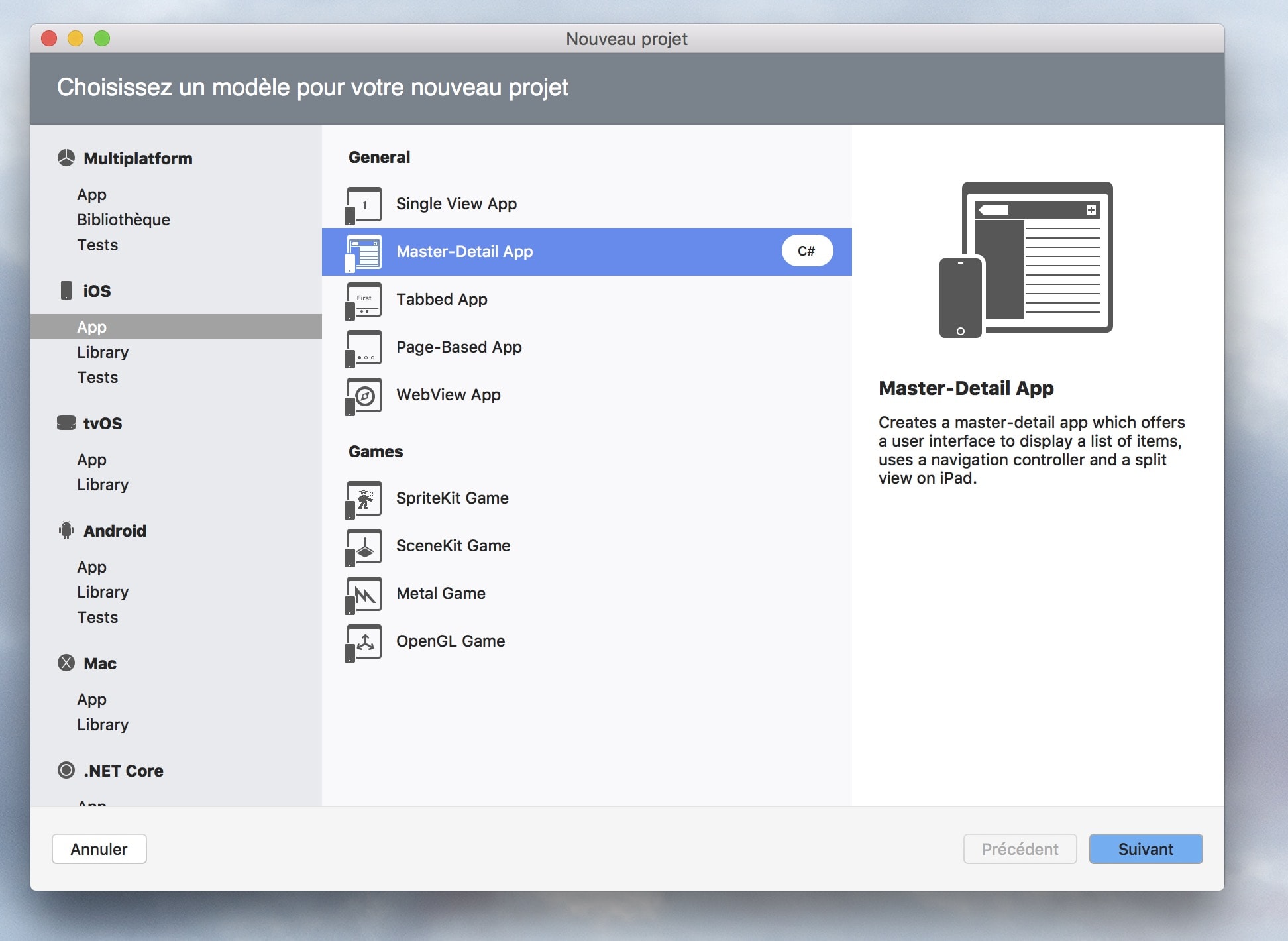The width and height of the screenshot is (1288, 941).
Task: Click the Master-Detail App row label
Action: [464, 252]
